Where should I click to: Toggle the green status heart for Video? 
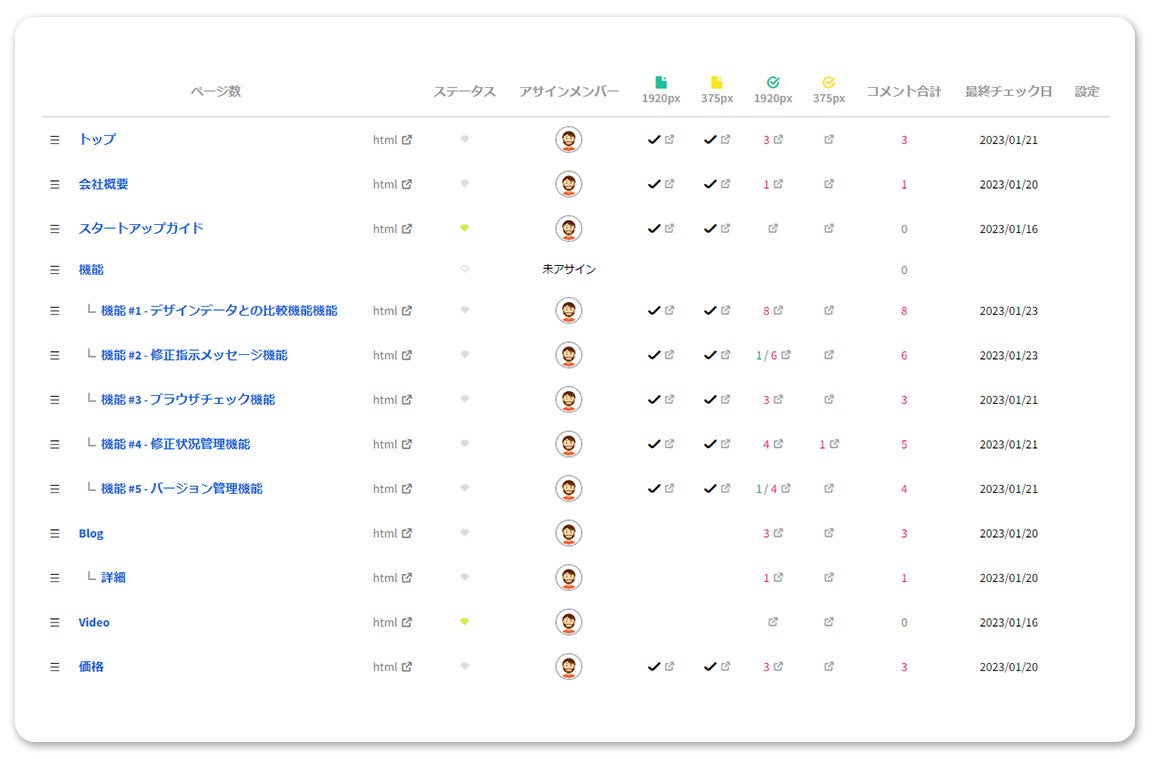(x=464, y=622)
